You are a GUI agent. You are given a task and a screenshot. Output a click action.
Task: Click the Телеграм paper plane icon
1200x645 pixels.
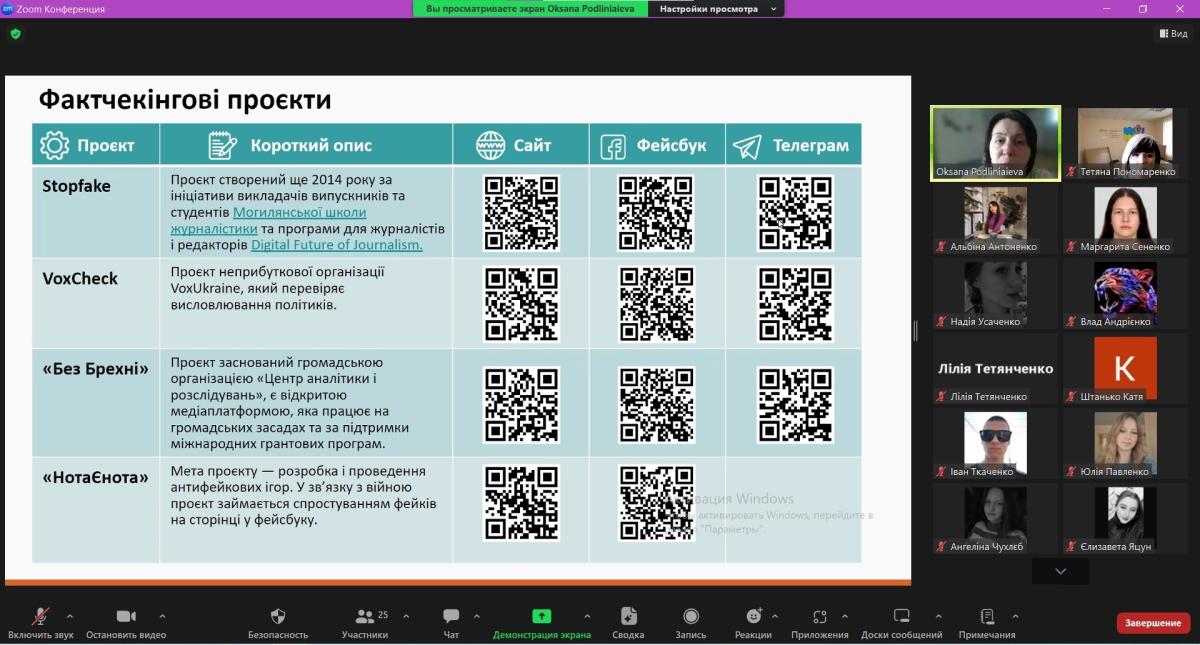[x=747, y=147]
